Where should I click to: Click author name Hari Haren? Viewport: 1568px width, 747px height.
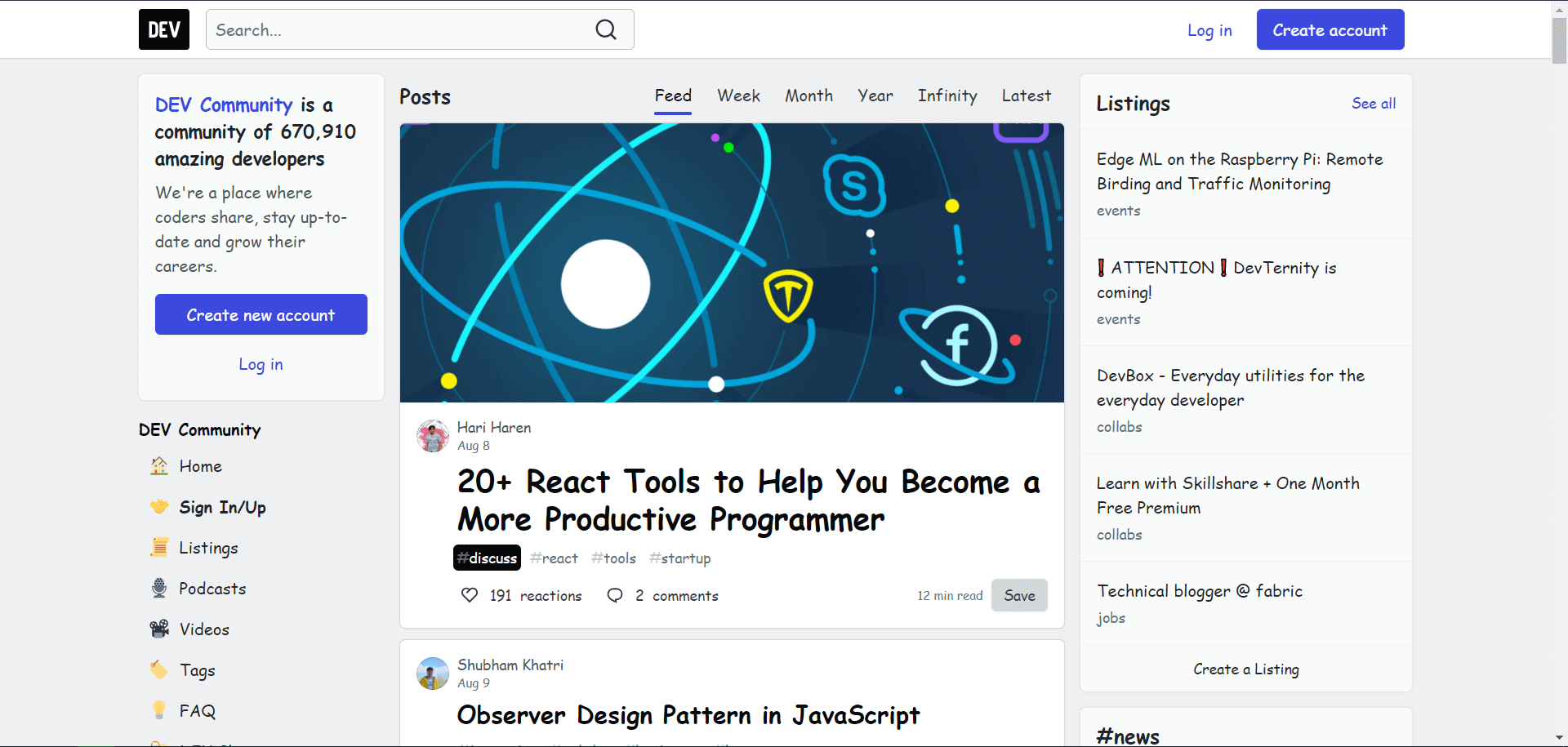[x=494, y=427]
